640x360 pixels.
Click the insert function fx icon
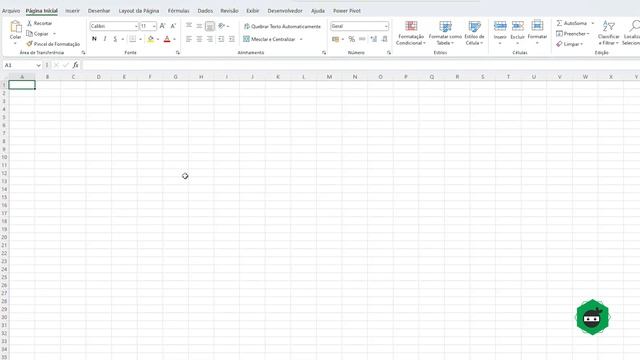76,65
